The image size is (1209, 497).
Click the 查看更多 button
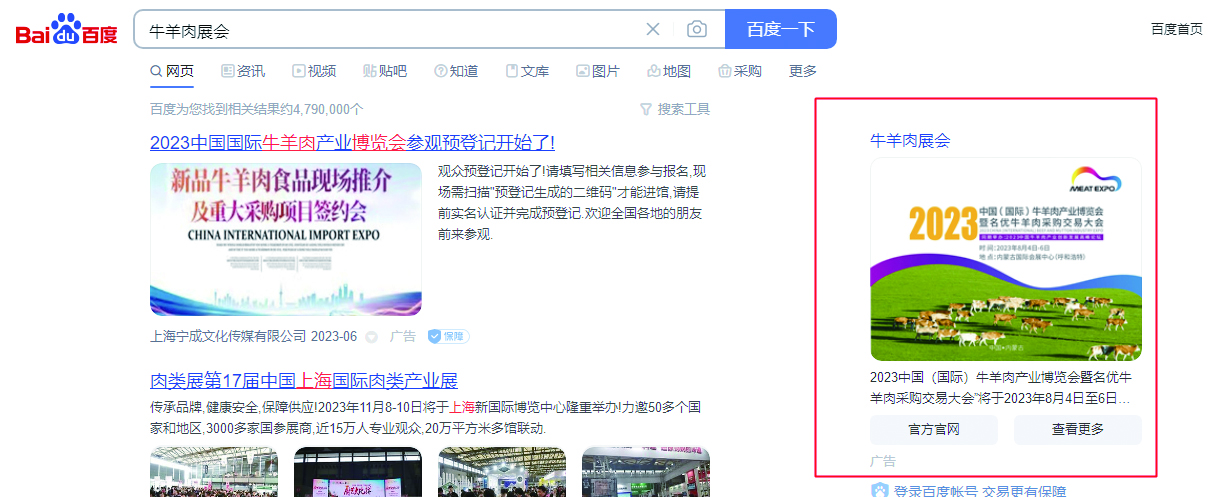coord(1078,430)
